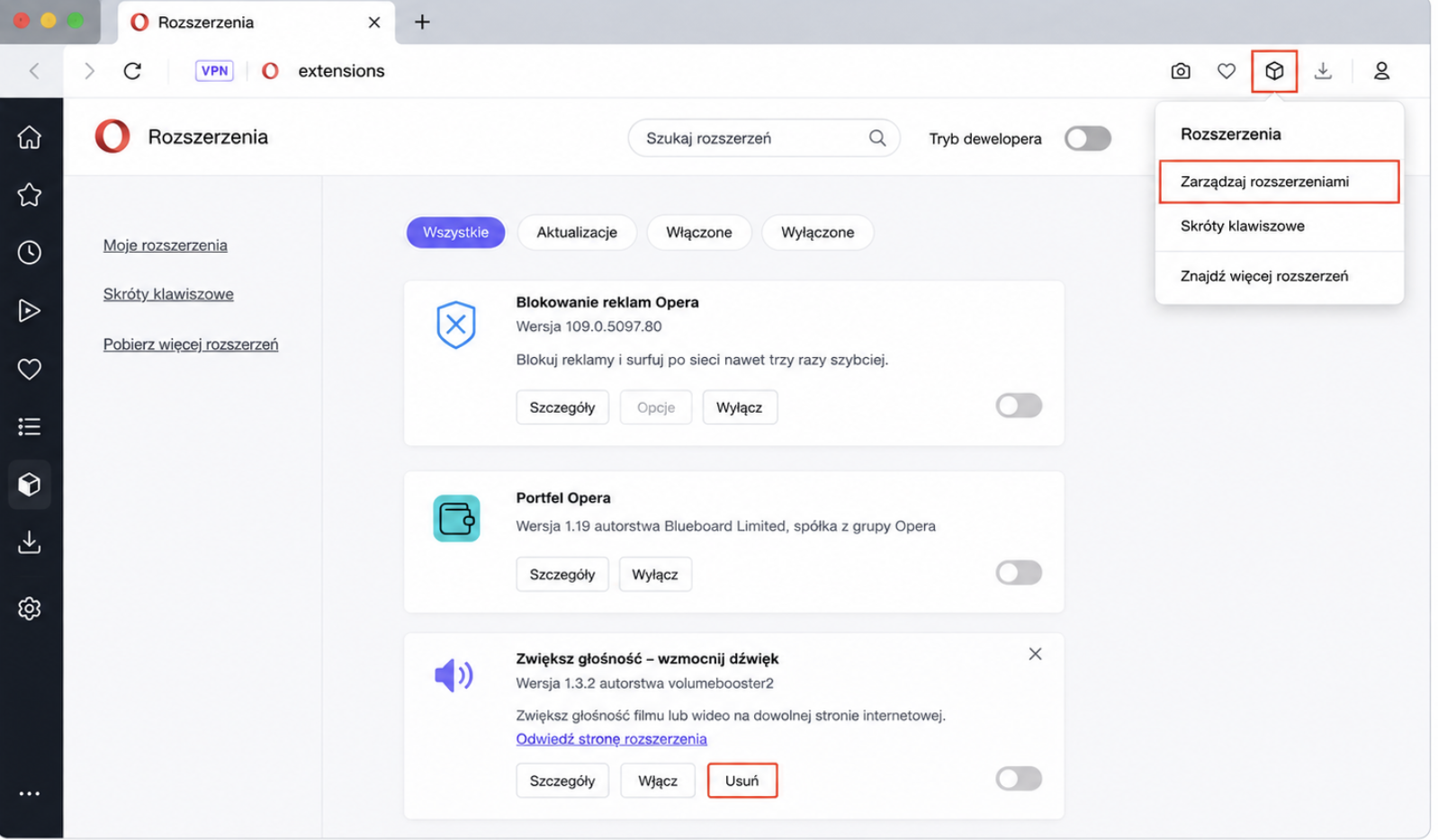
Task: Open Moje rozszerzenia link
Action: pyautogui.click(x=165, y=246)
